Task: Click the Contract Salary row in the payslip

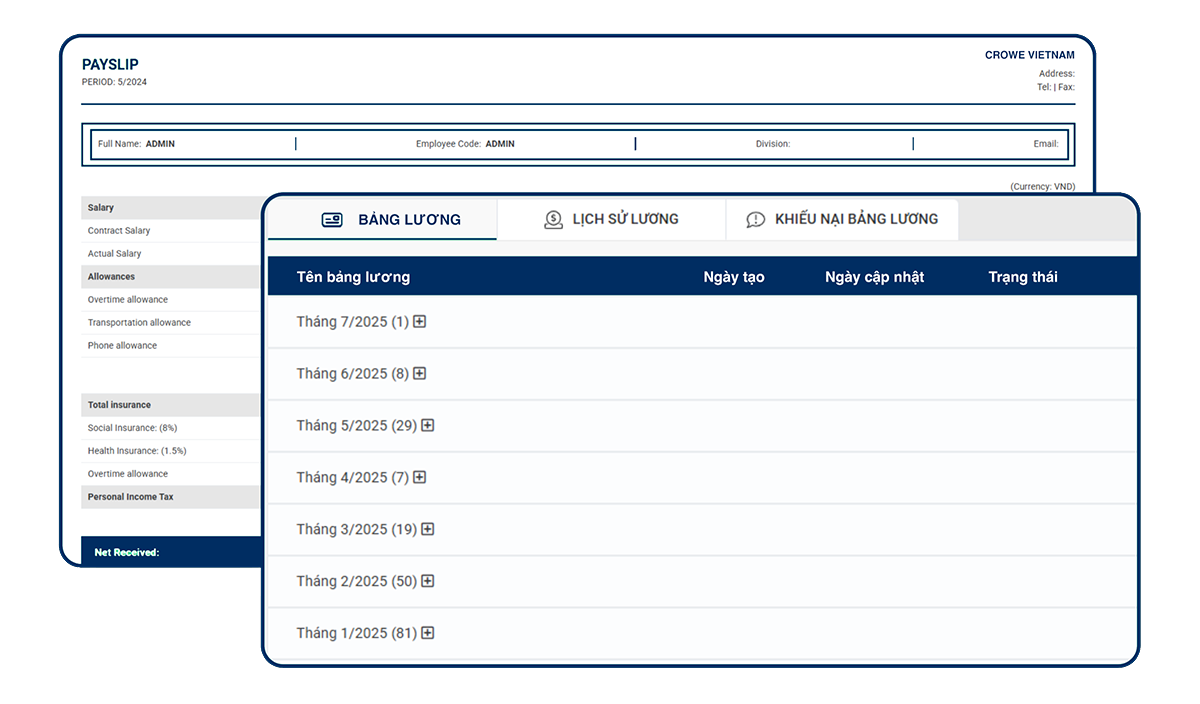Action: click(170, 231)
